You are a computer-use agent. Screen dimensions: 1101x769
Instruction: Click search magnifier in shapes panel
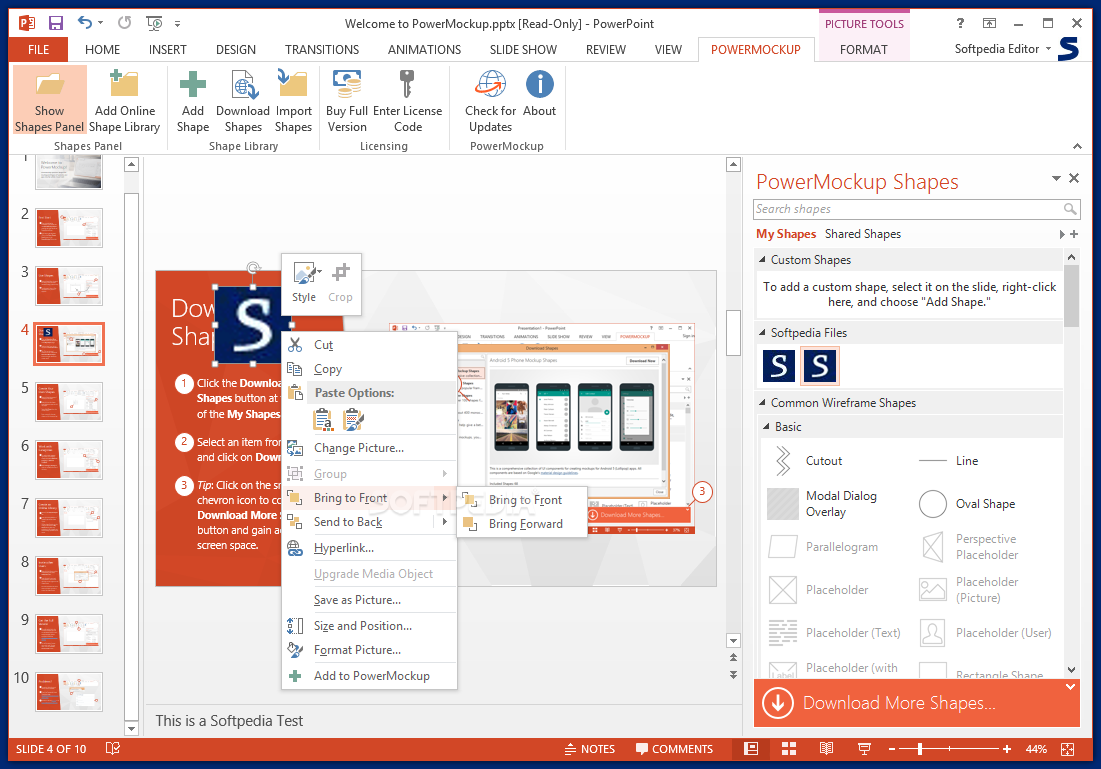1069,209
